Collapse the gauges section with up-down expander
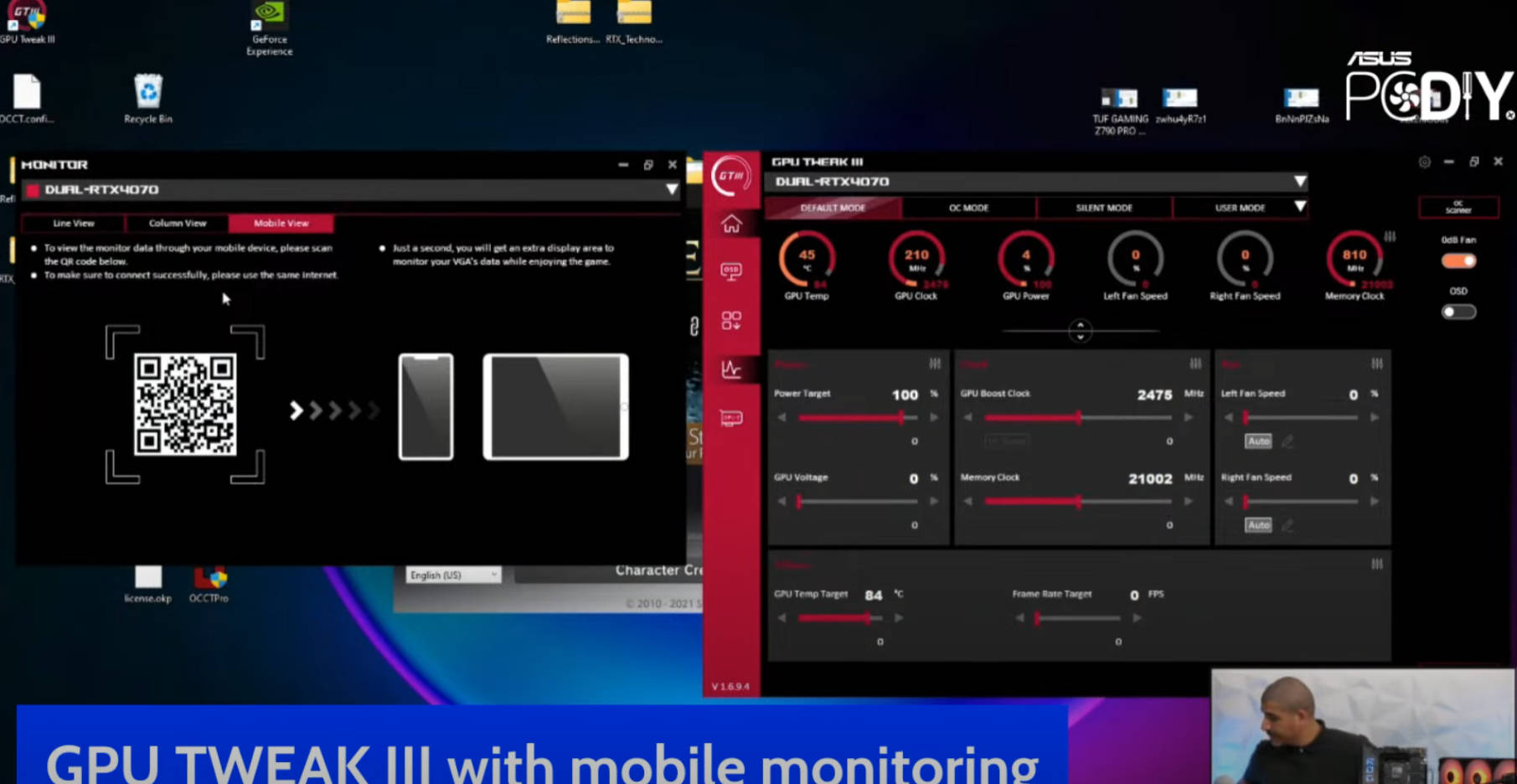 [x=1081, y=331]
